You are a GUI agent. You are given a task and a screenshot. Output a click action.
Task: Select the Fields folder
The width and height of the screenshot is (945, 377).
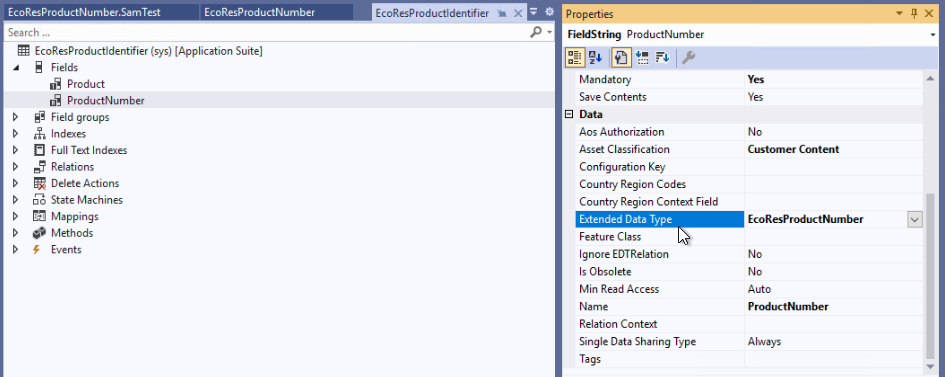pyautogui.click(x=64, y=67)
